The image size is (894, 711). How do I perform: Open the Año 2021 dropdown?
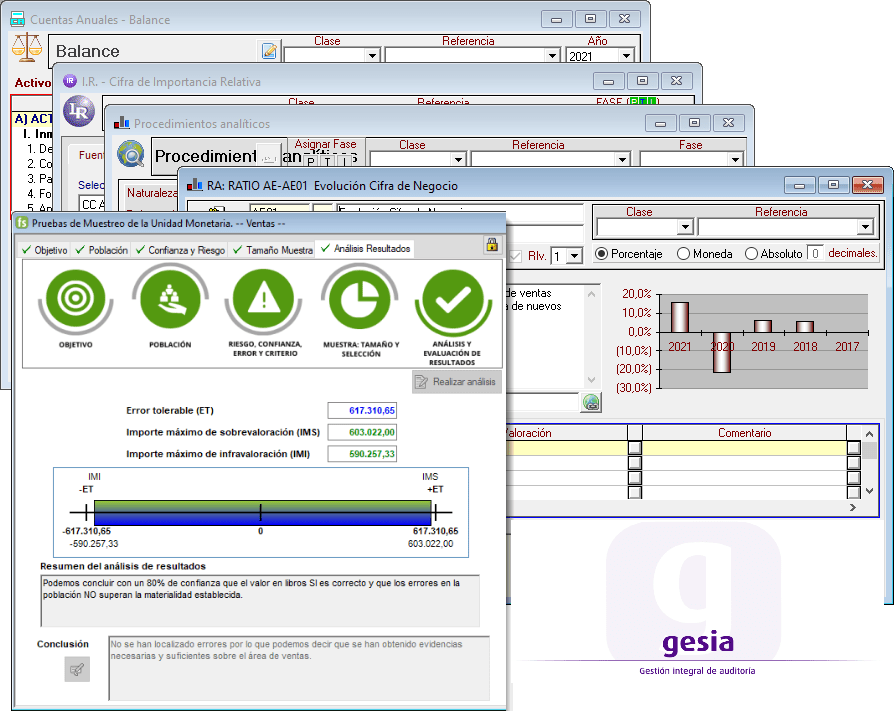coord(626,56)
